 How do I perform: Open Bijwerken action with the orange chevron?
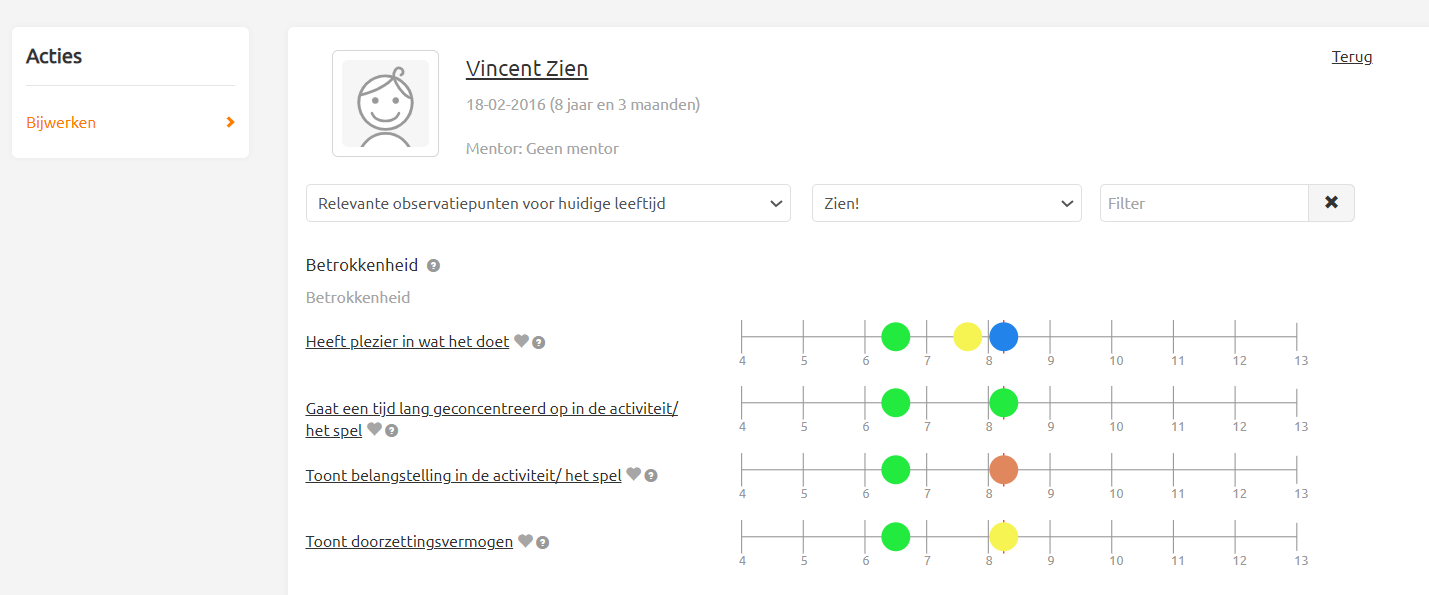[x=231, y=122]
